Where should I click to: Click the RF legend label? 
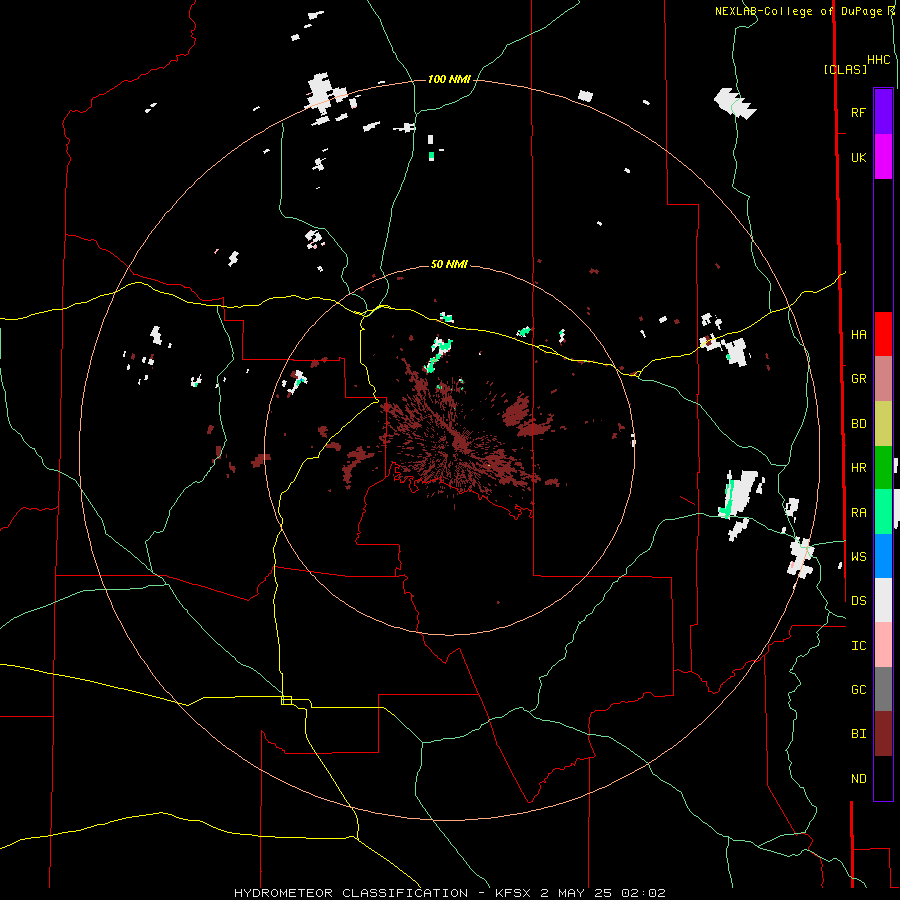click(x=858, y=112)
